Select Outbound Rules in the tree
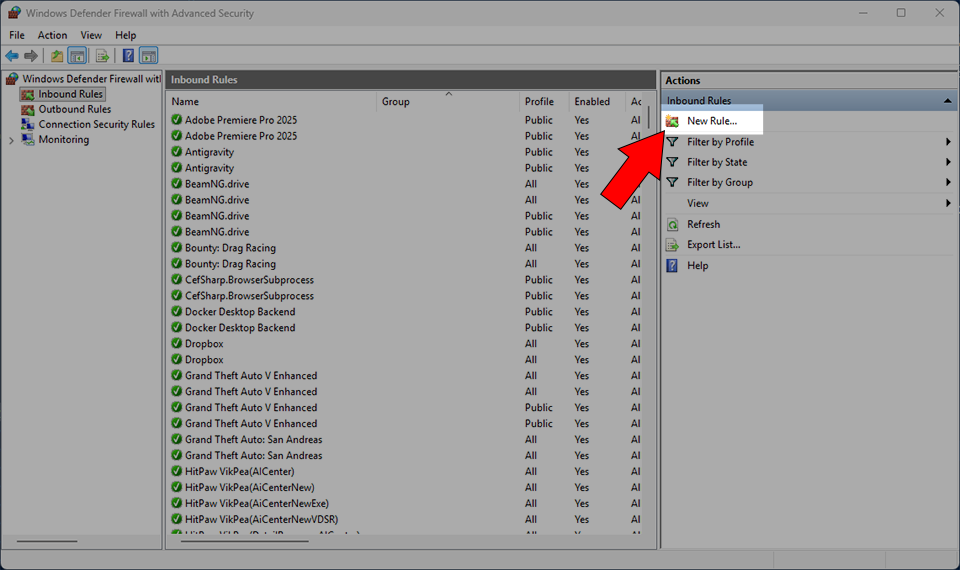The height and width of the screenshot is (570, 960). point(75,110)
